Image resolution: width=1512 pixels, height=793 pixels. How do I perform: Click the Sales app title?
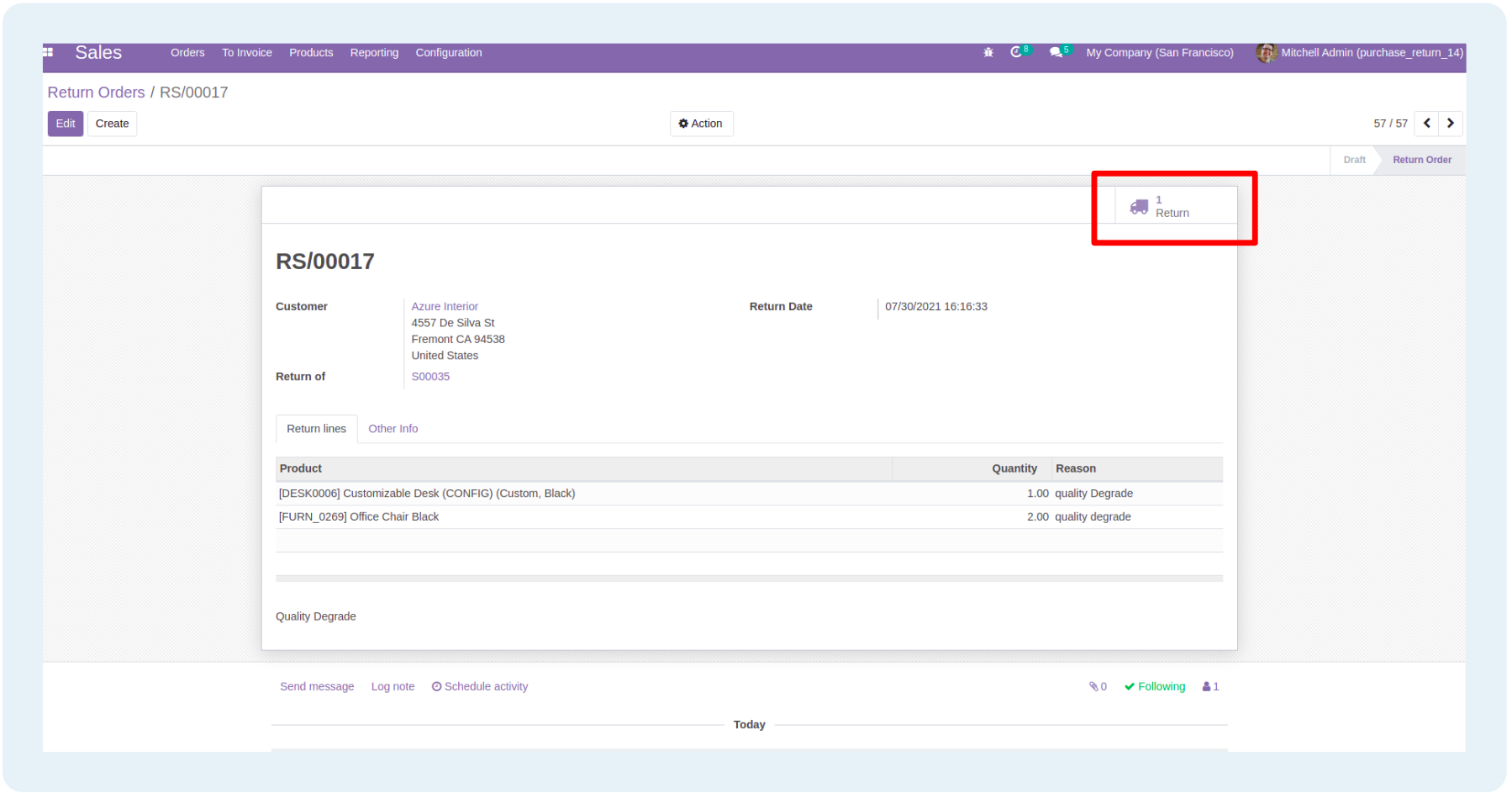98,52
